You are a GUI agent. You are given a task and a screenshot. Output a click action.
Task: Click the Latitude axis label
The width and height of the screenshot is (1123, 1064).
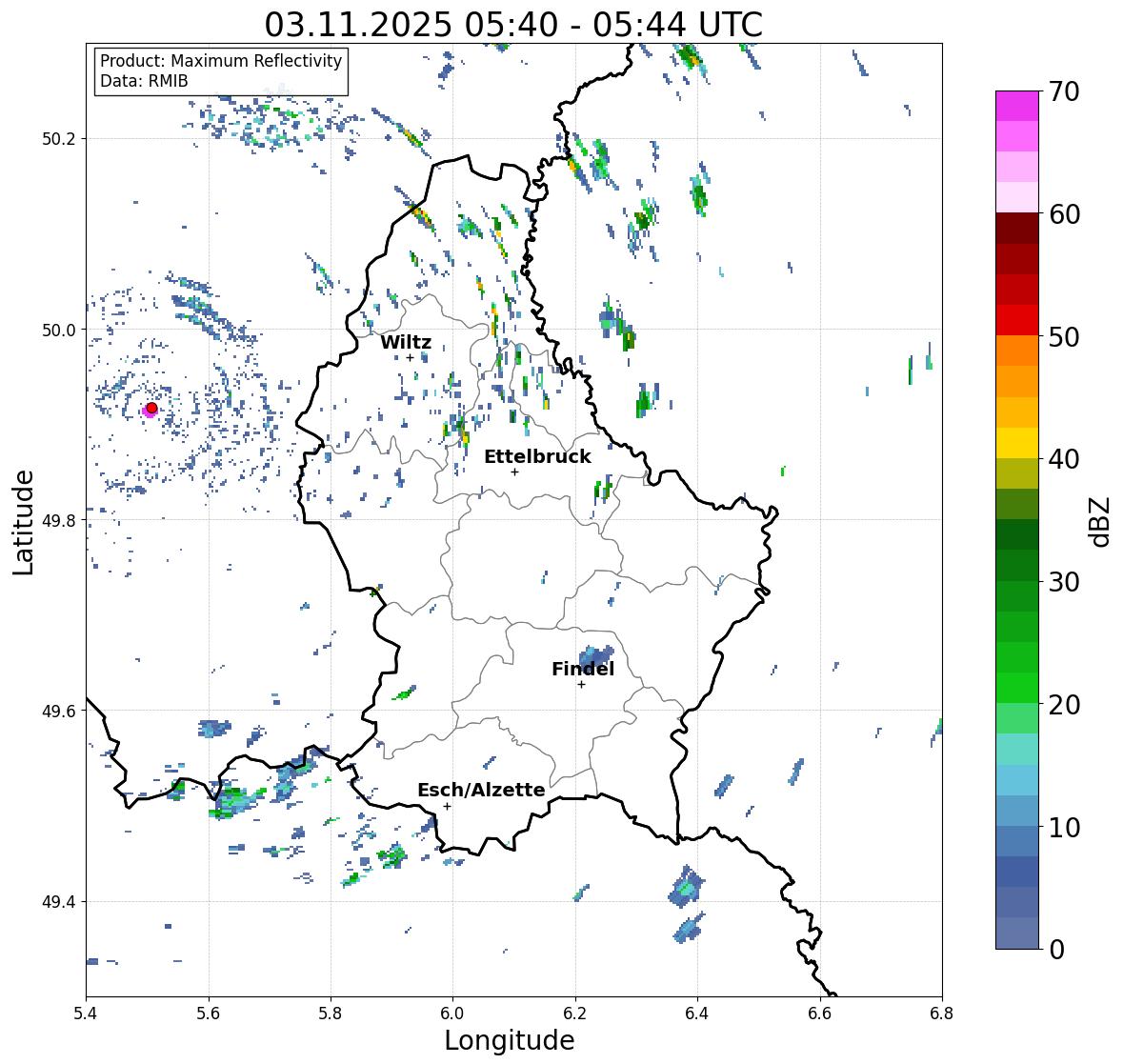(24, 522)
